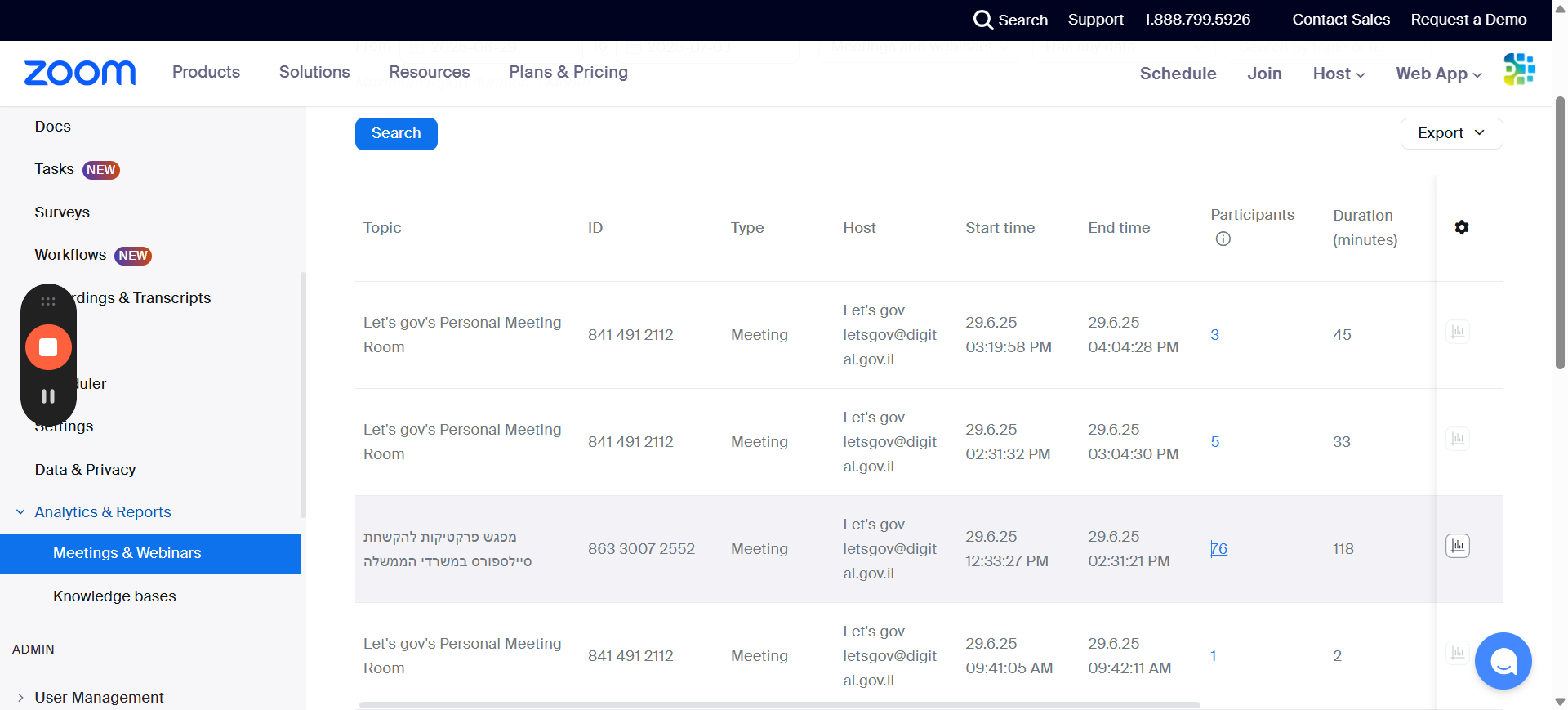Open the Solutions menu
Viewport: 1568px width, 710px height.
(x=314, y=72)
